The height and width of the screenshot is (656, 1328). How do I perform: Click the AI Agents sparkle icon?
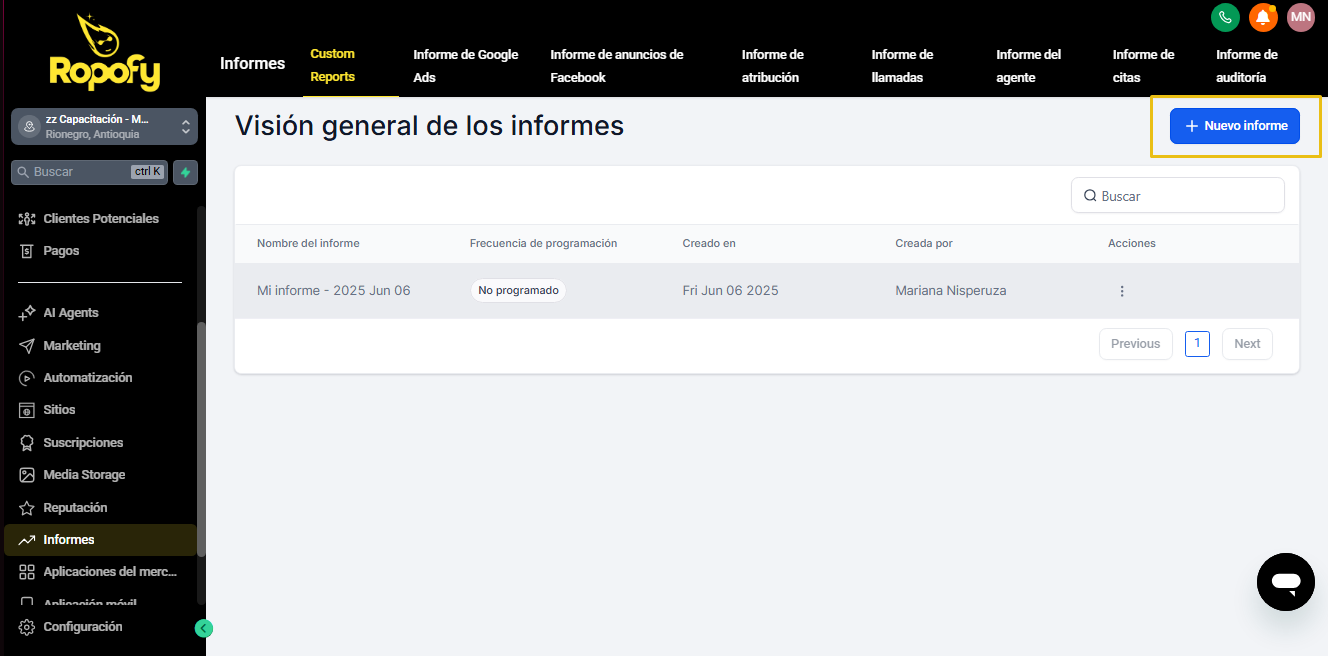[27, 313]
